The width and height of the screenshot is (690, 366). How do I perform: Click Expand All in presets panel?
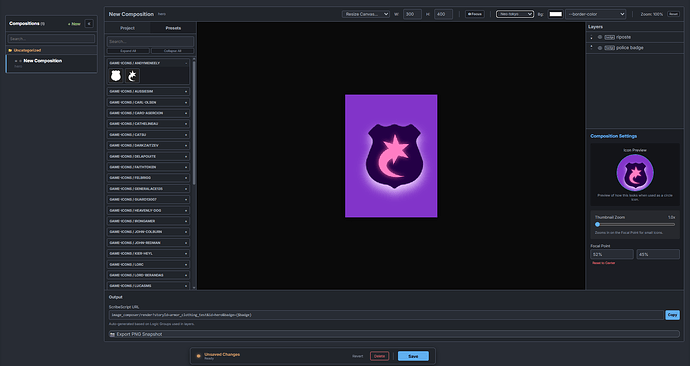(x=128, y=51)
